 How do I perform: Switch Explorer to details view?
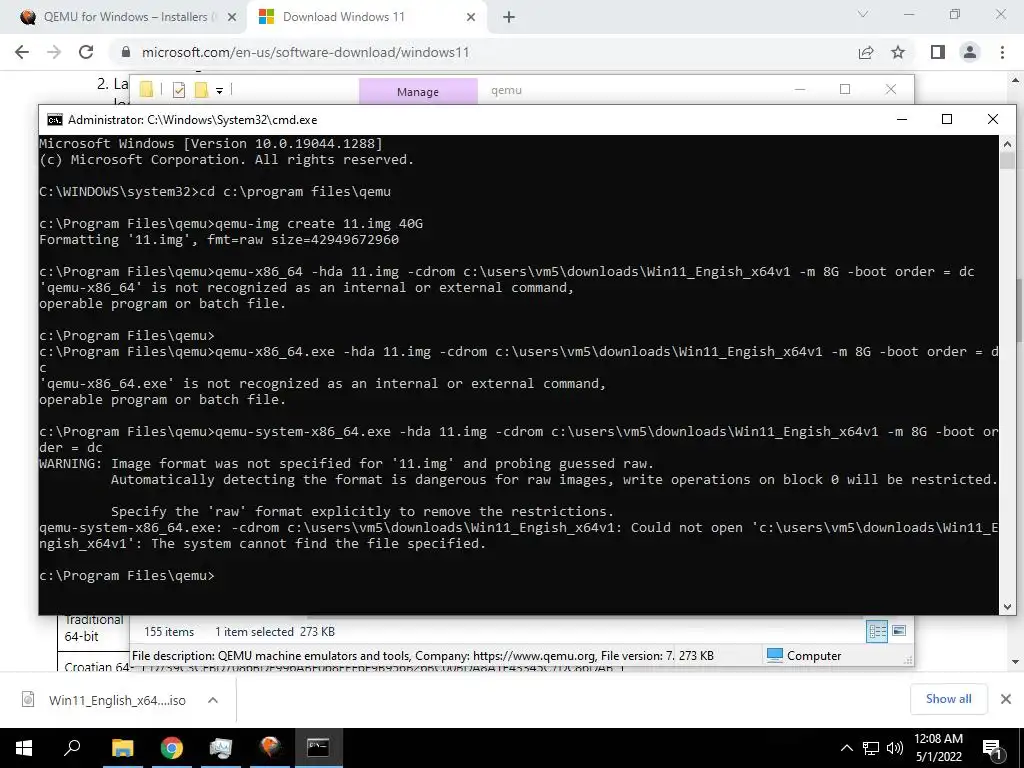pos(877,631)
